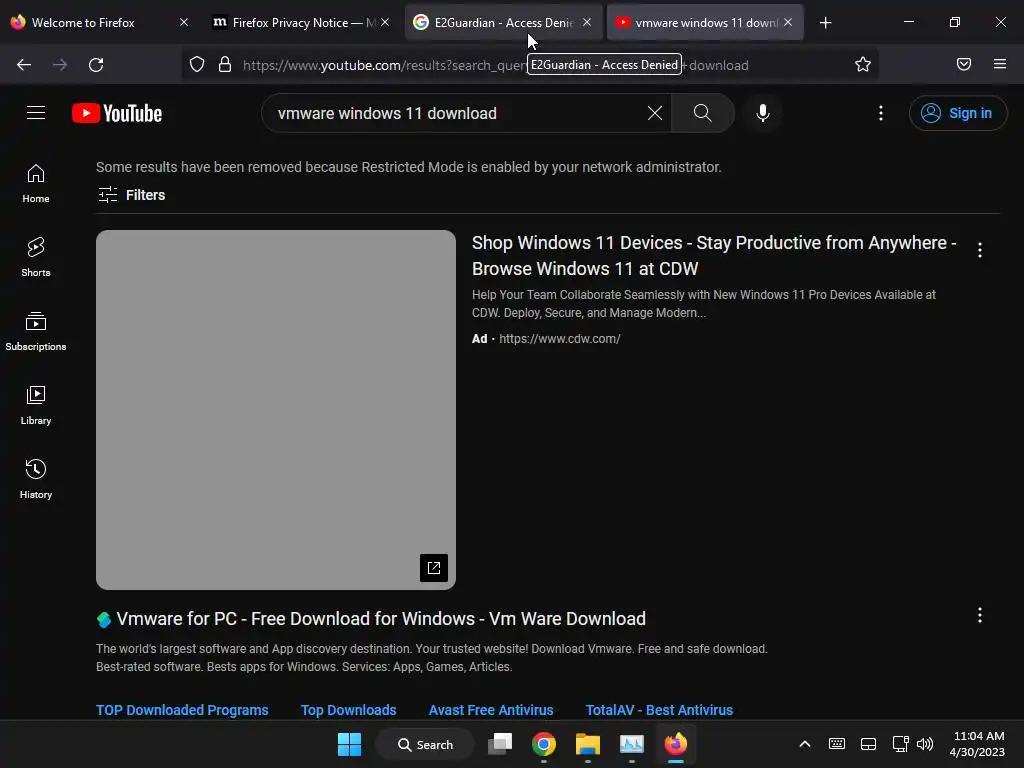Viewport: 1024px width, 768px height.
Task: Open a new Firefox tab
Action: click(825, 22)
